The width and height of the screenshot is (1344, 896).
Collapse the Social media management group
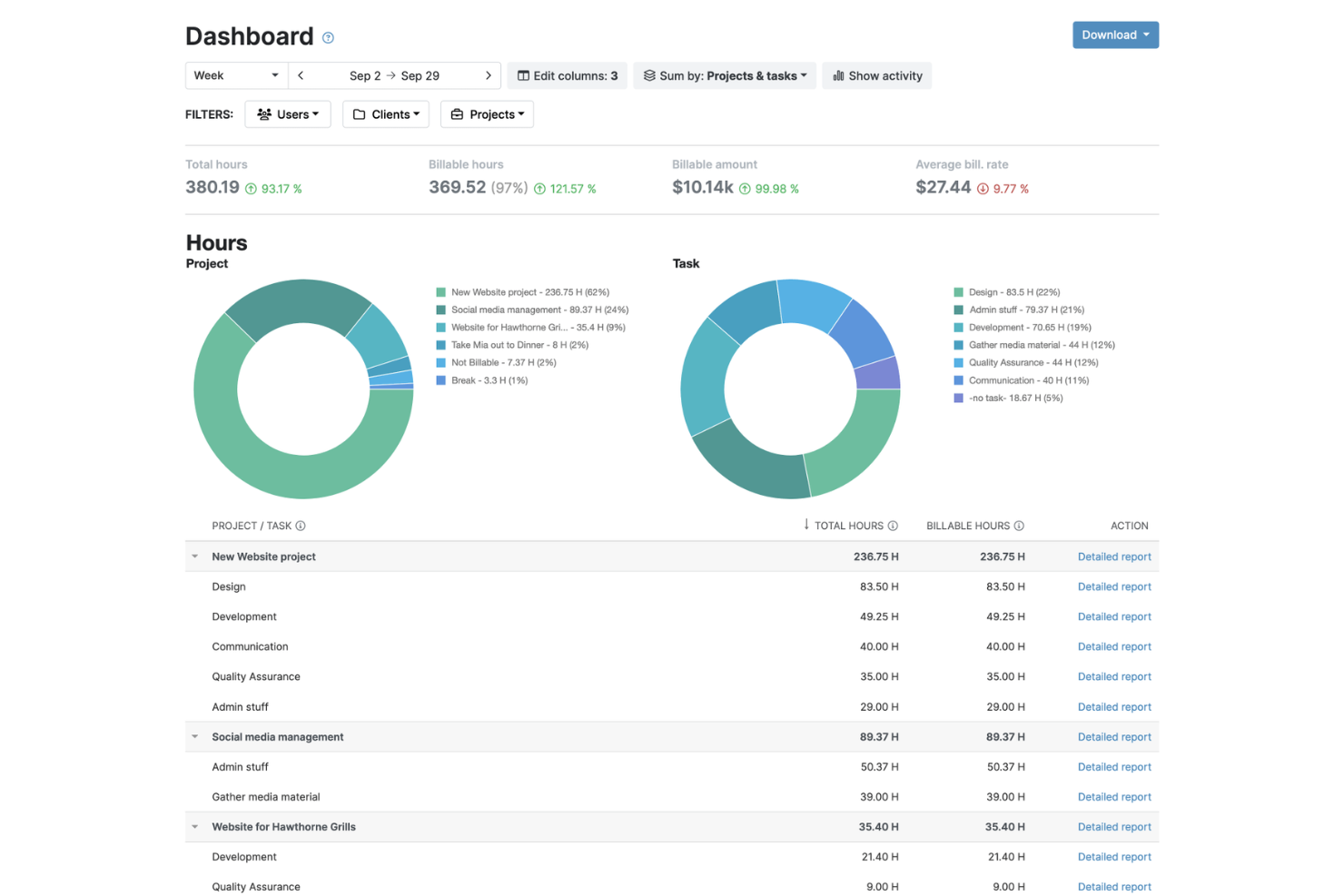[194, 736]
